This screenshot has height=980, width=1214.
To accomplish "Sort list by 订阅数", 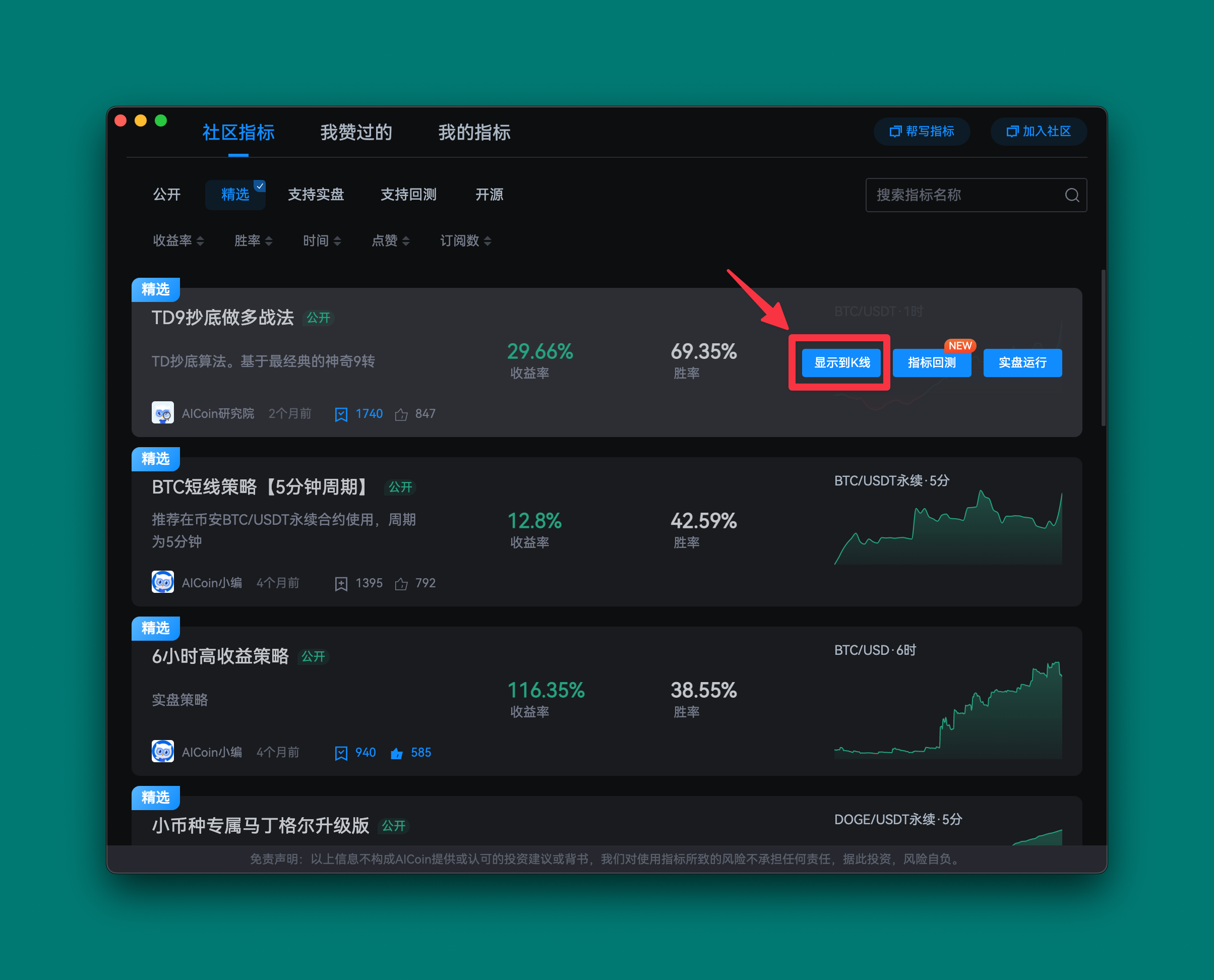I will pos(466,241).
